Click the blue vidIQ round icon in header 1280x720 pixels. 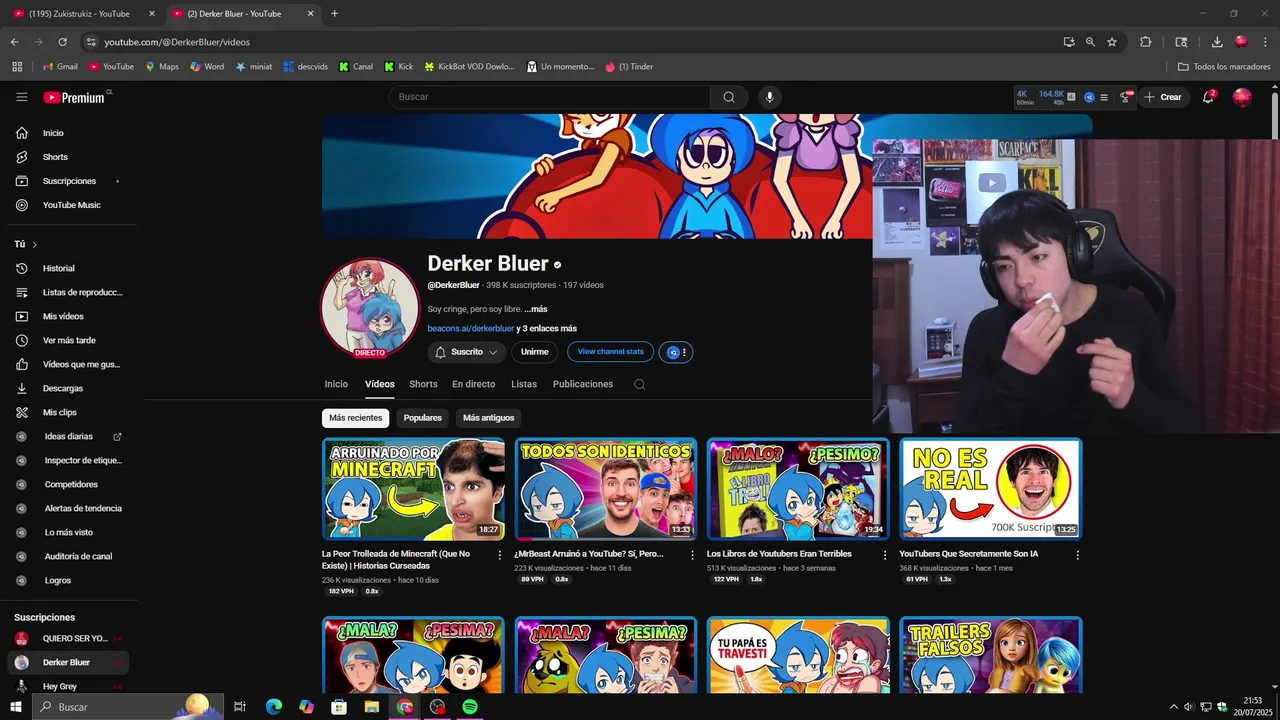coord(1090,97)
